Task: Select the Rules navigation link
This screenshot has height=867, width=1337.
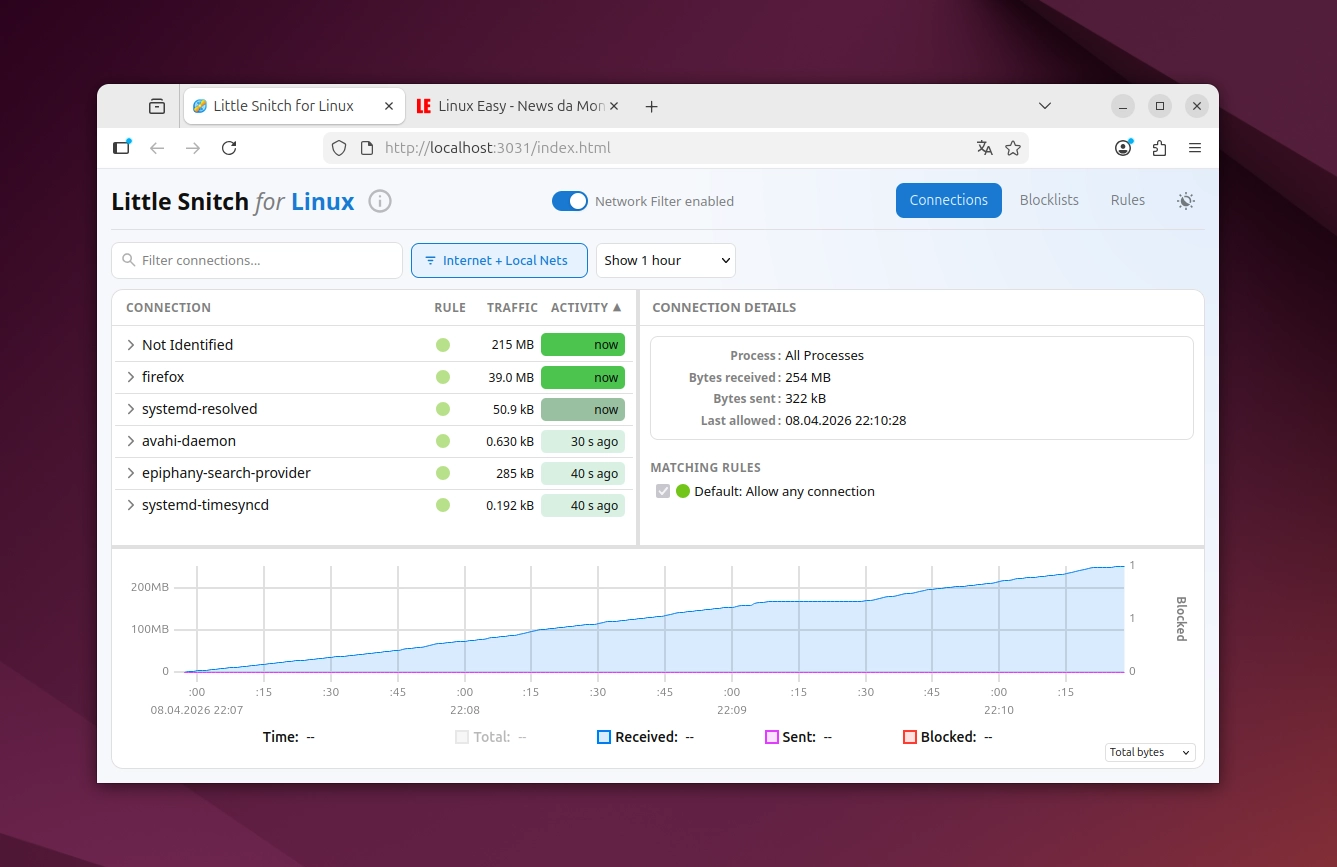Action: coord(1127,200)
